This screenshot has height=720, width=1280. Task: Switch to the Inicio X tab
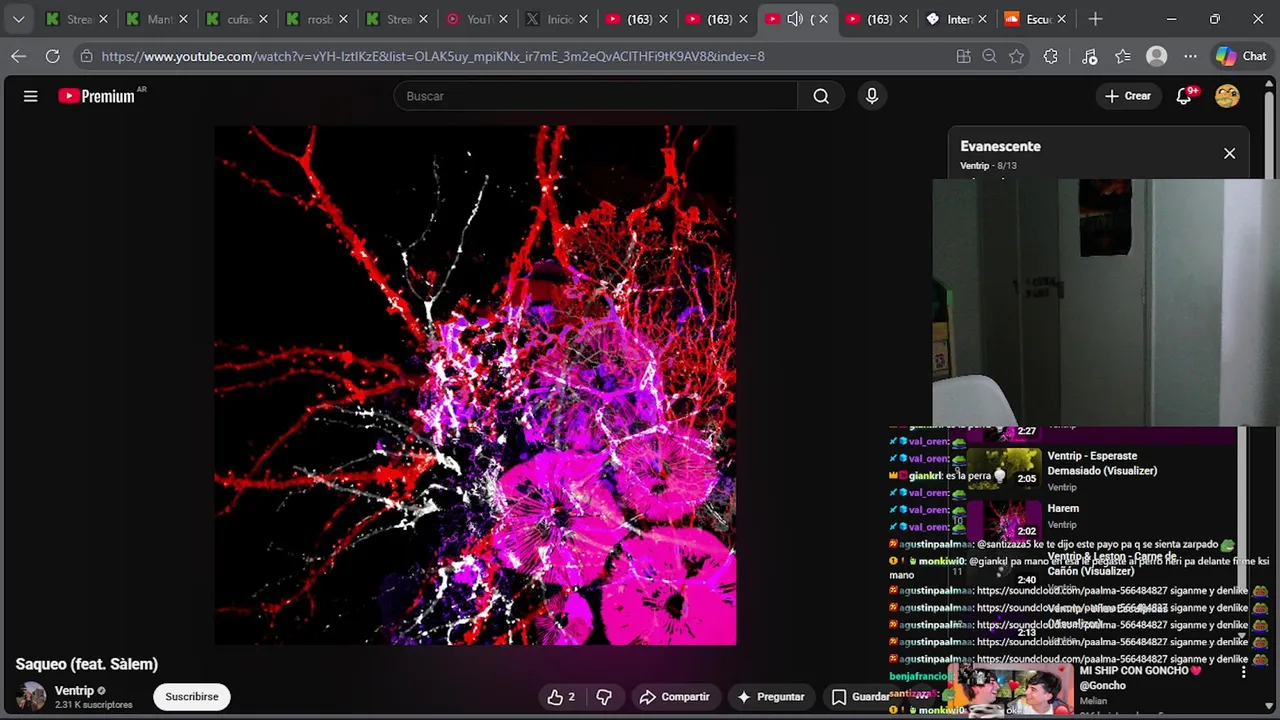557,19
